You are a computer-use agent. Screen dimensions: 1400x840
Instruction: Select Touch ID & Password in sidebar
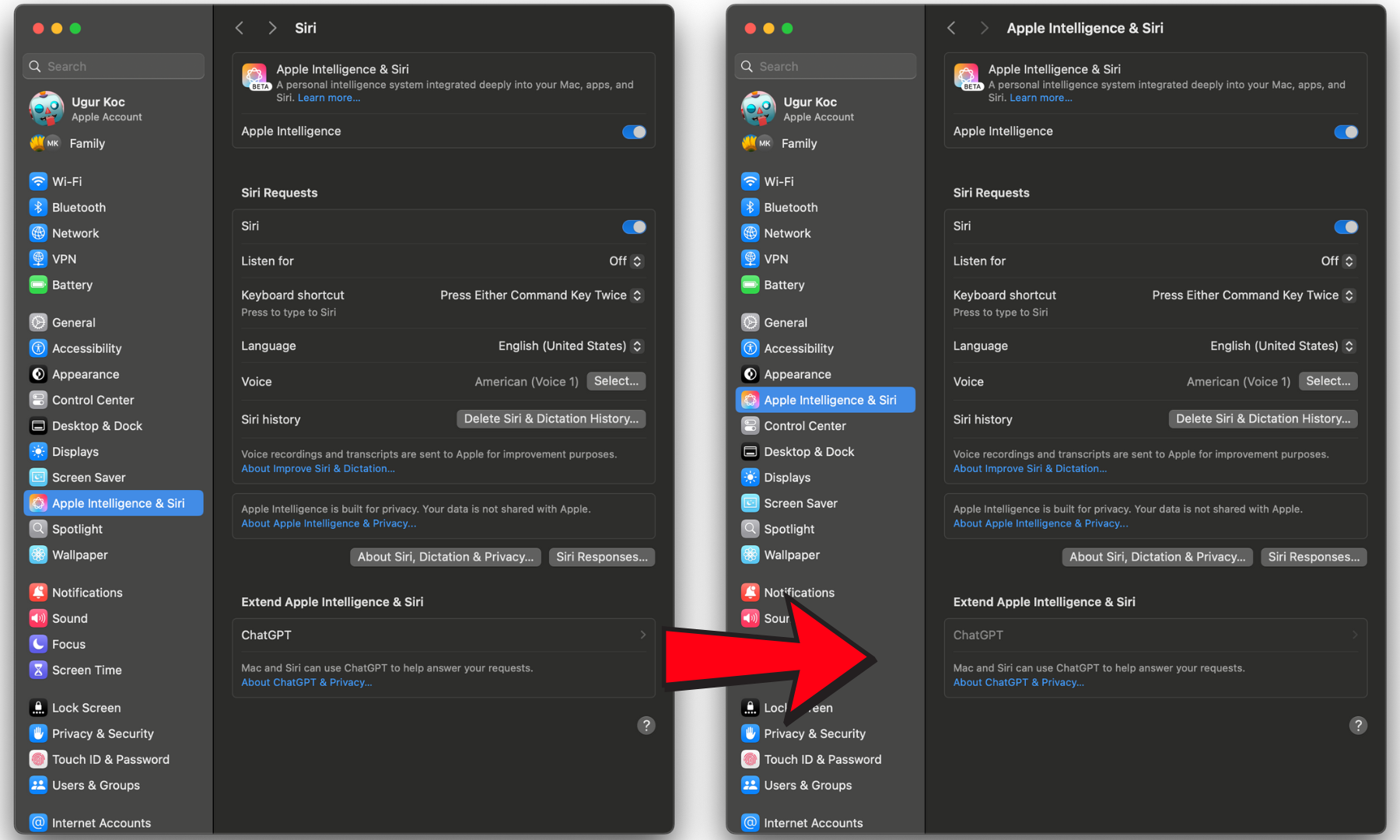(x=110, y=759)
